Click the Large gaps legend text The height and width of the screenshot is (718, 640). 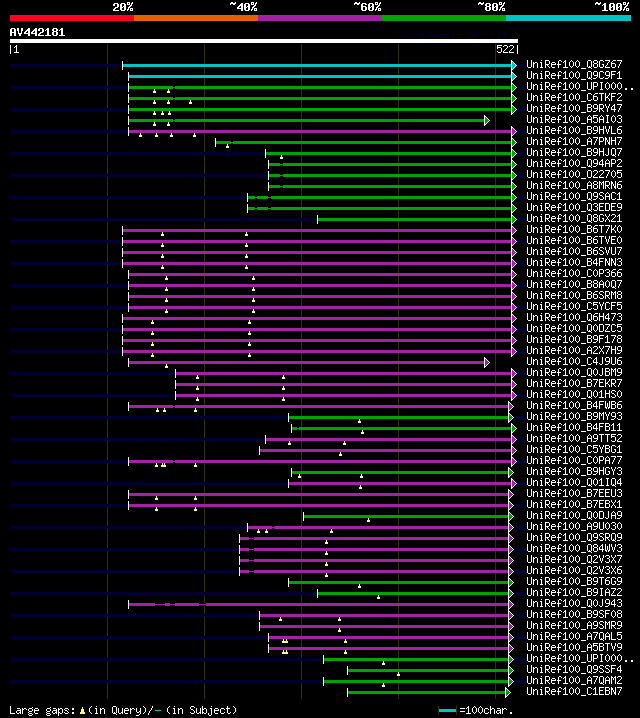coord(42,710)
